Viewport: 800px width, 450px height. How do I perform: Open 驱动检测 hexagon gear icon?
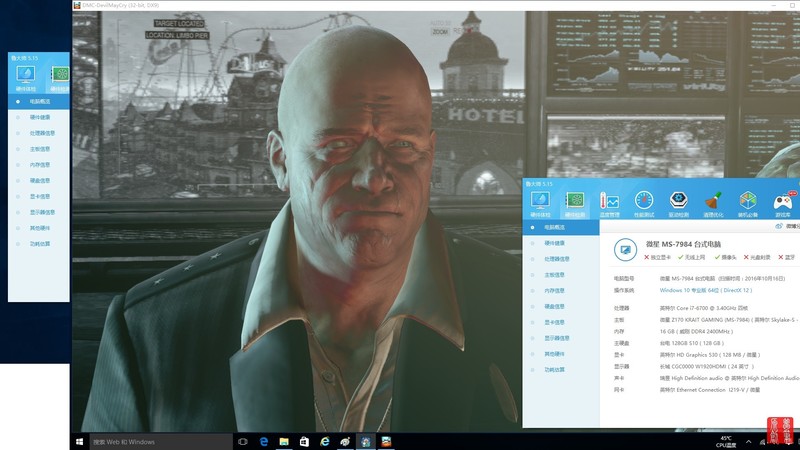pyautogui.click(x=679, y=204)
